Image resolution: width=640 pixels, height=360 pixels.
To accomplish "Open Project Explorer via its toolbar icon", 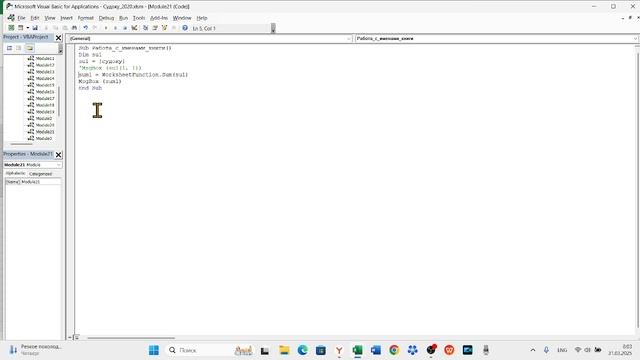I will 145,28.
